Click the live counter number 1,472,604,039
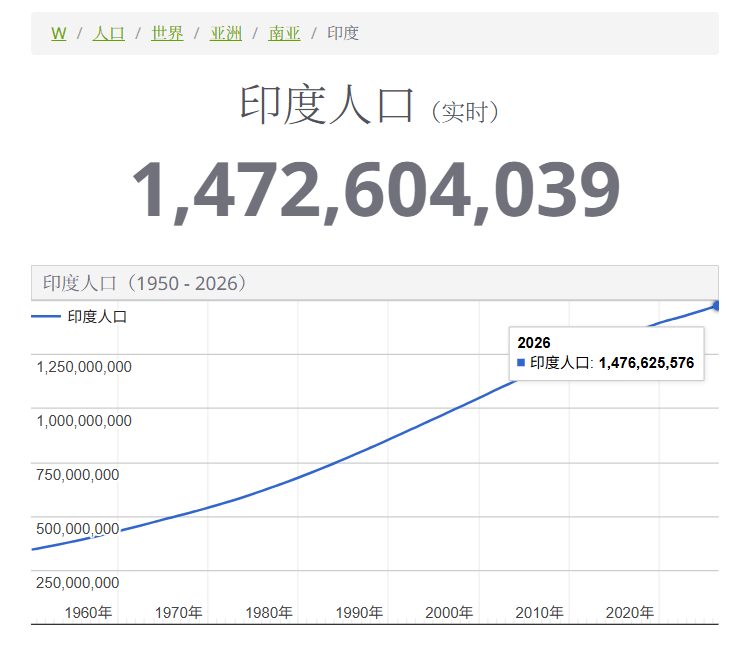Viewport: 733px width, 648px height. tap(375, 190)
